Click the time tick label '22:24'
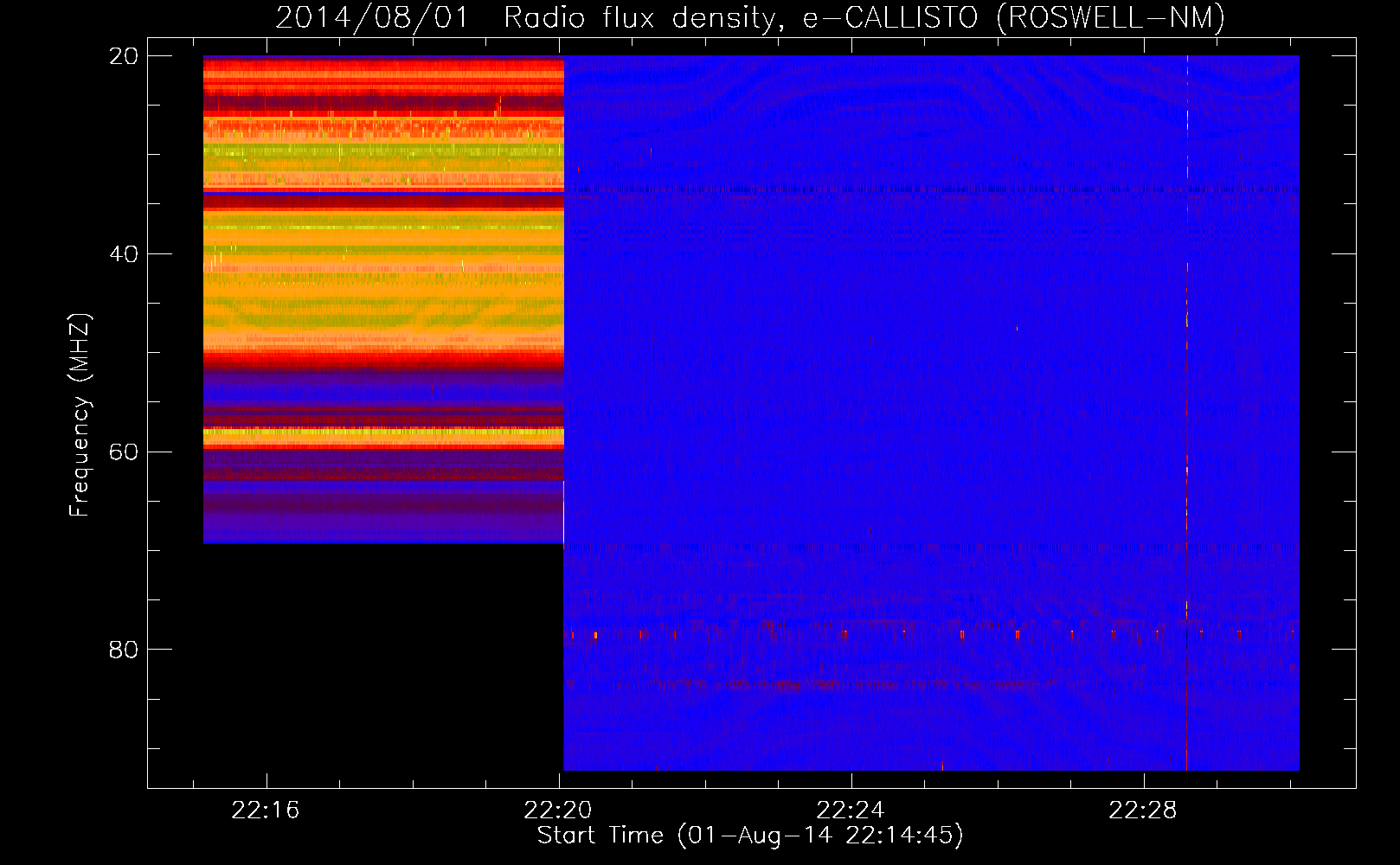The width and height of the screenshot is (1400, 865). coord(851,811)
